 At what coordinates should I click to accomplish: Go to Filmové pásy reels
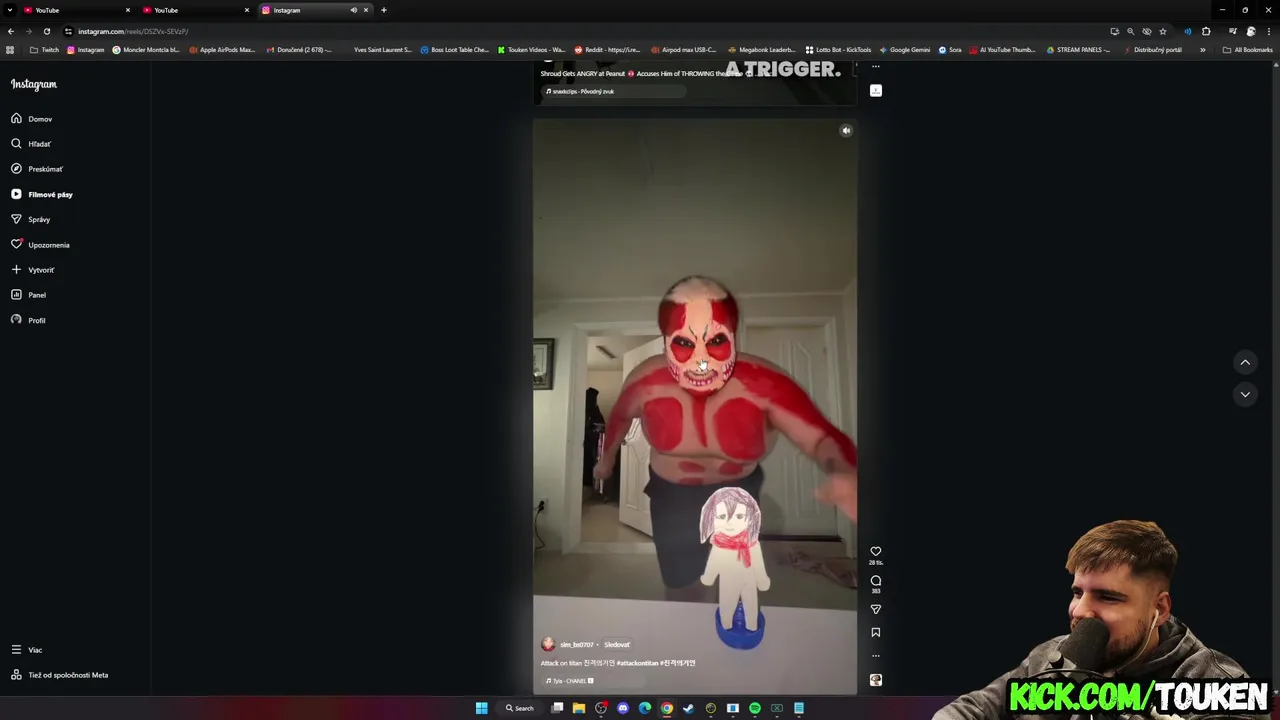[x=42, y=194]
